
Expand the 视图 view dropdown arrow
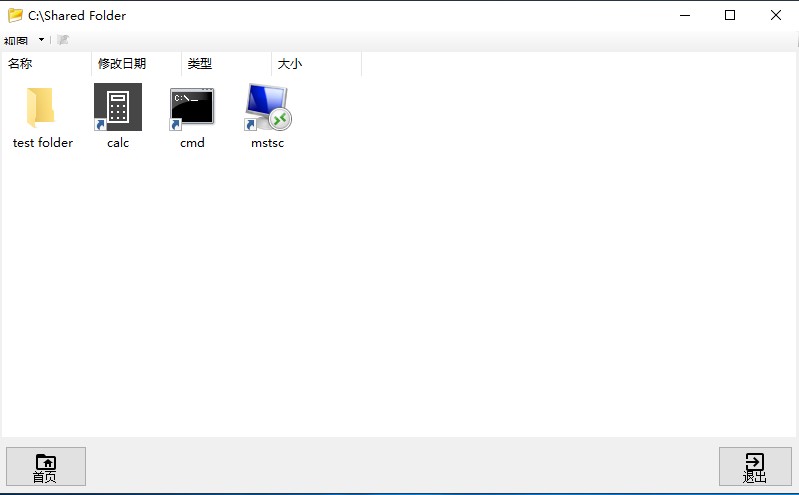tap(41, 39)
